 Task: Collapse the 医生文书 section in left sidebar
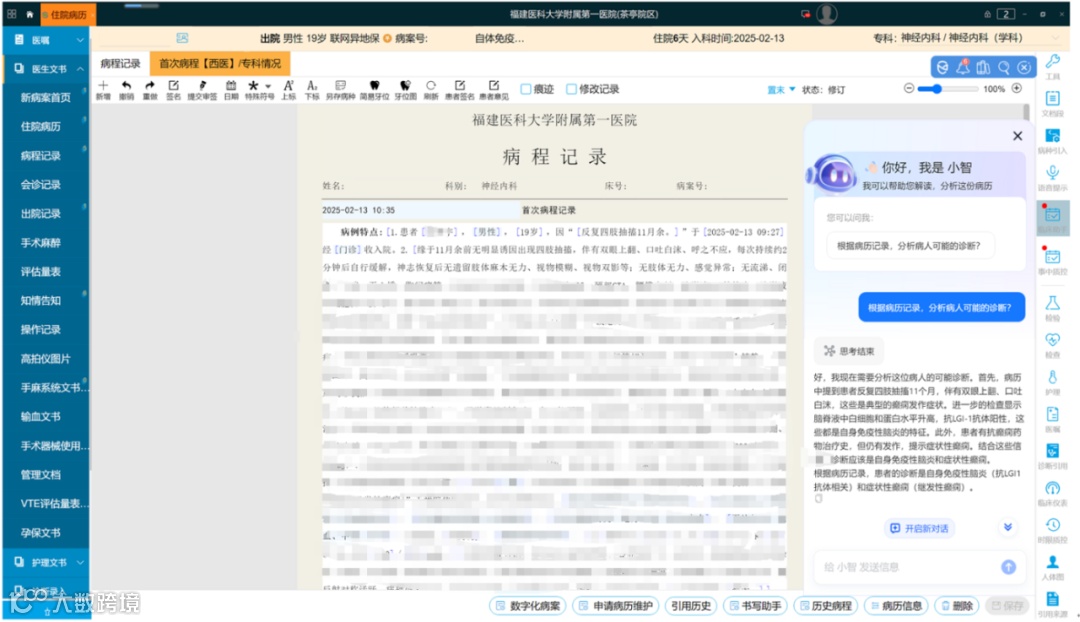click(x=80, y=69)
